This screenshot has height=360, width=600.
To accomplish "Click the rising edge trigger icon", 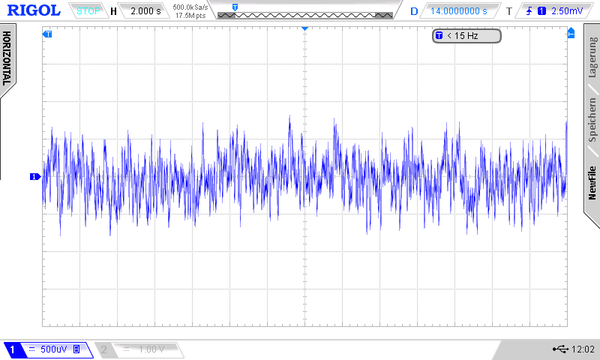I will coord(529,11).
